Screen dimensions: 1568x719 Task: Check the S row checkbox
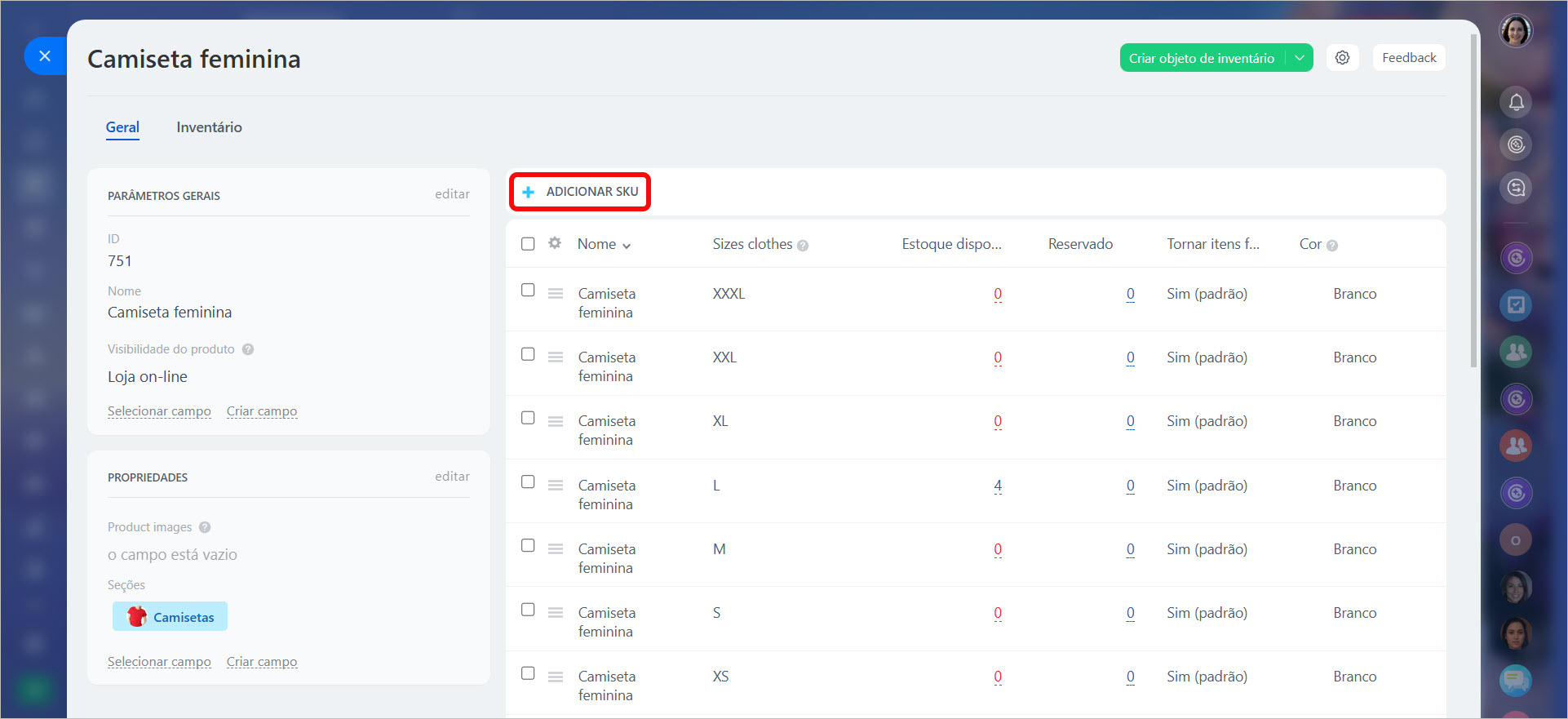tap(528, 610)
